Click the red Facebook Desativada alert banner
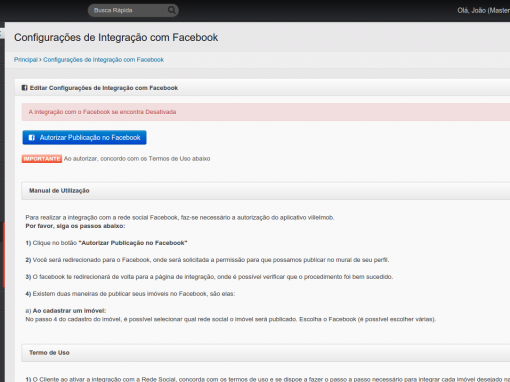510x382 pixels. point(266,112)
